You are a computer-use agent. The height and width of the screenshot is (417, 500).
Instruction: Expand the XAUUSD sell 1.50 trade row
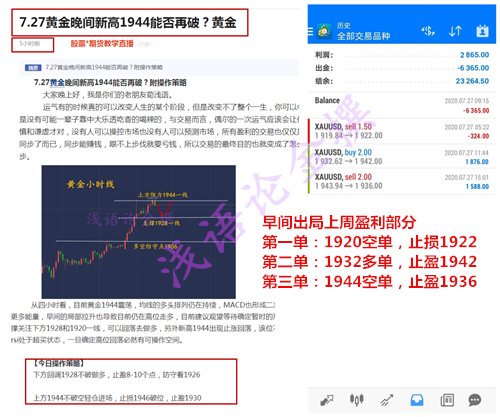(402, 131)
